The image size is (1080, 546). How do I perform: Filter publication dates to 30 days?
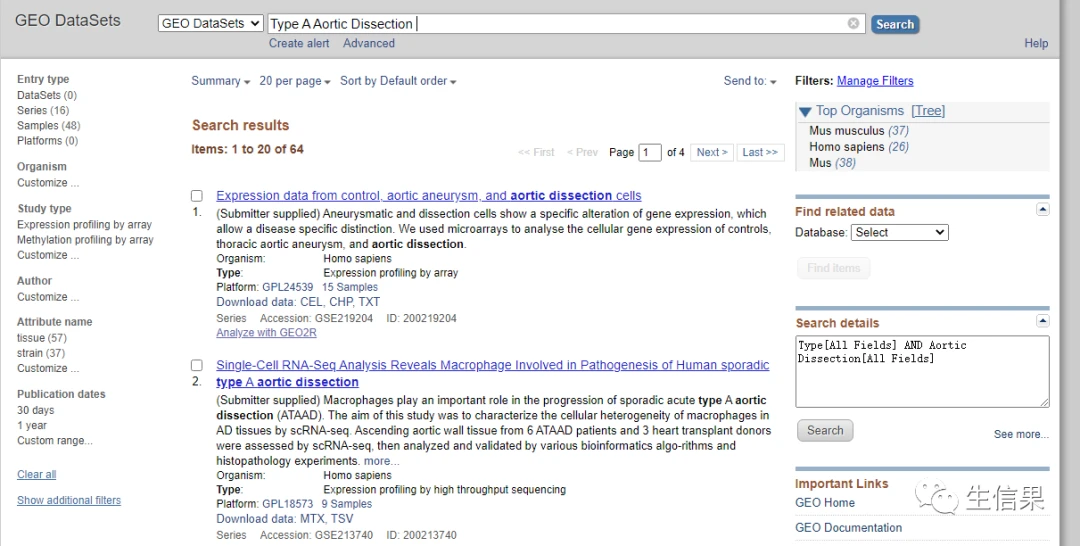35,410
